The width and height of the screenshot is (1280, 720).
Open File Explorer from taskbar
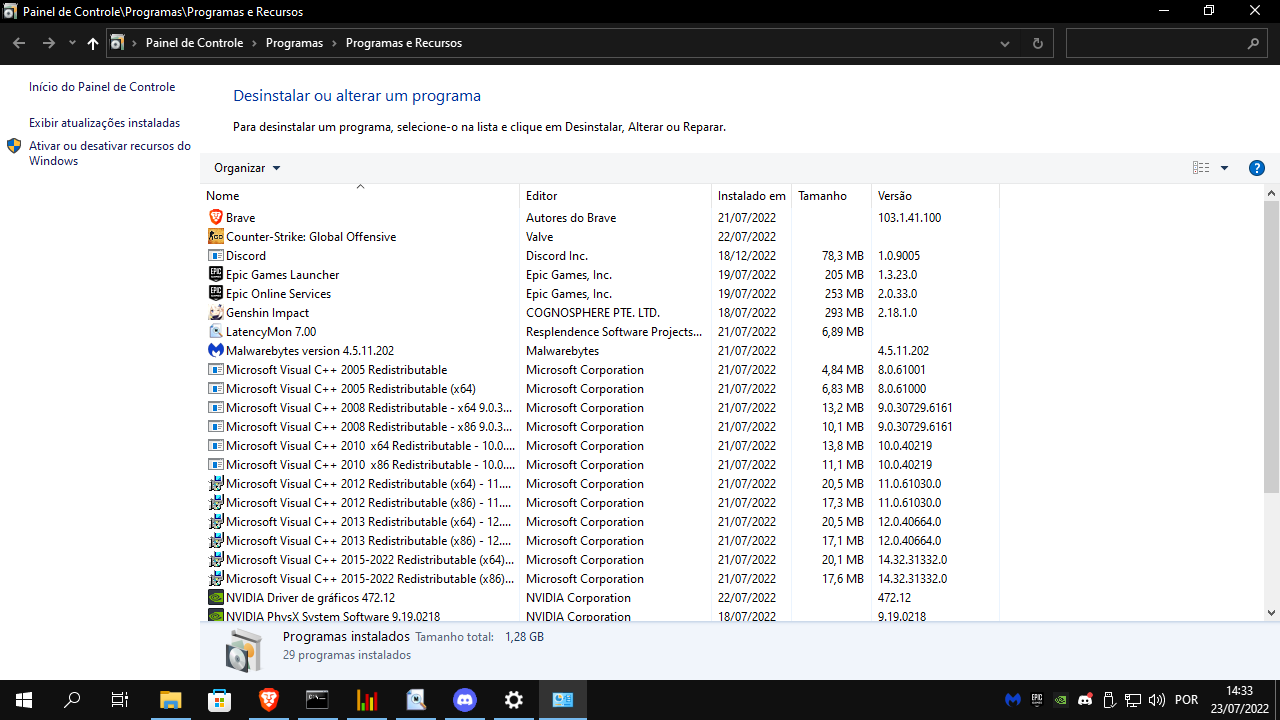click(x=171, y=700)
